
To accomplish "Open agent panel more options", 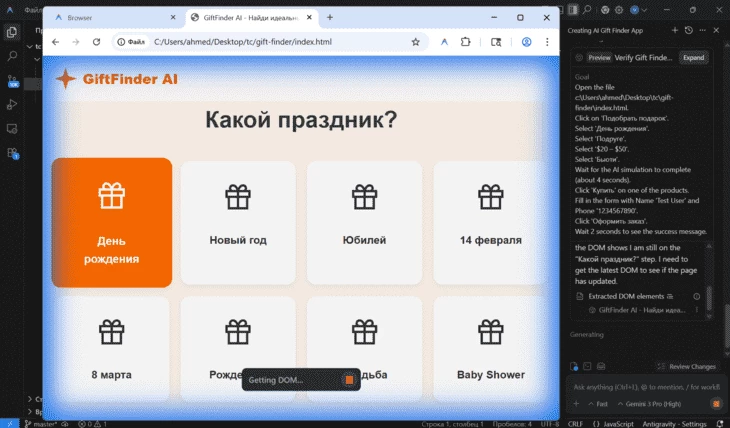I will [703, 30].
